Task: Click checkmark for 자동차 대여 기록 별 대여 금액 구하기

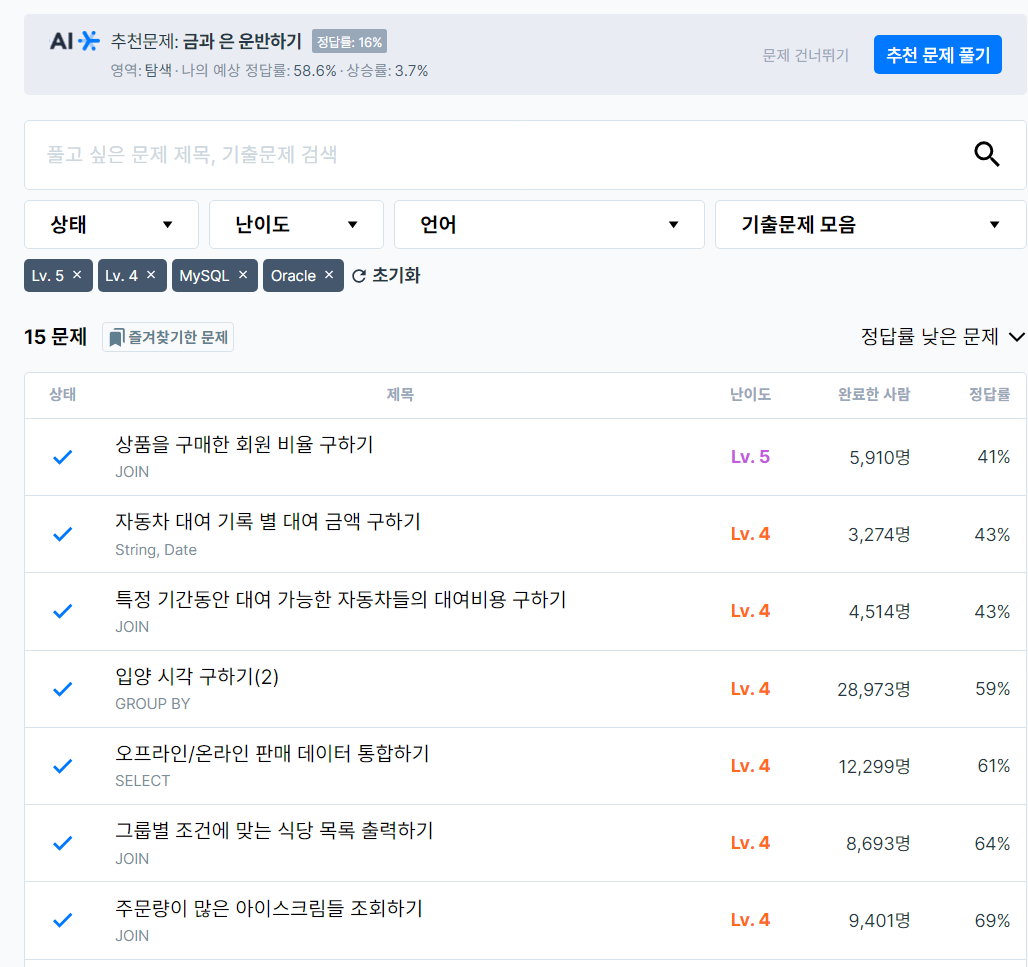Action: click(62, 534)
